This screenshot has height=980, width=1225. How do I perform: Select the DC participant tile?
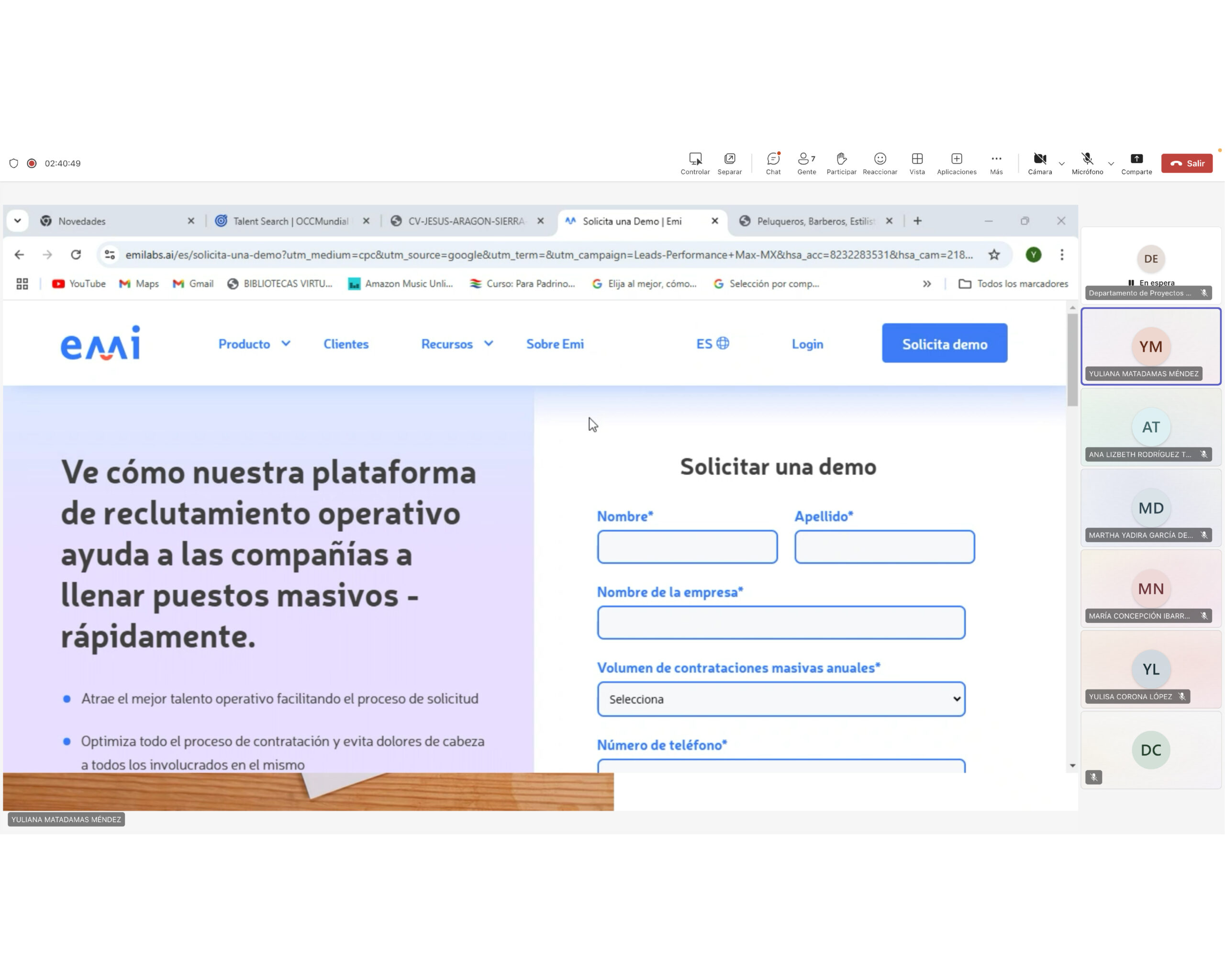tap(1150, 749)
